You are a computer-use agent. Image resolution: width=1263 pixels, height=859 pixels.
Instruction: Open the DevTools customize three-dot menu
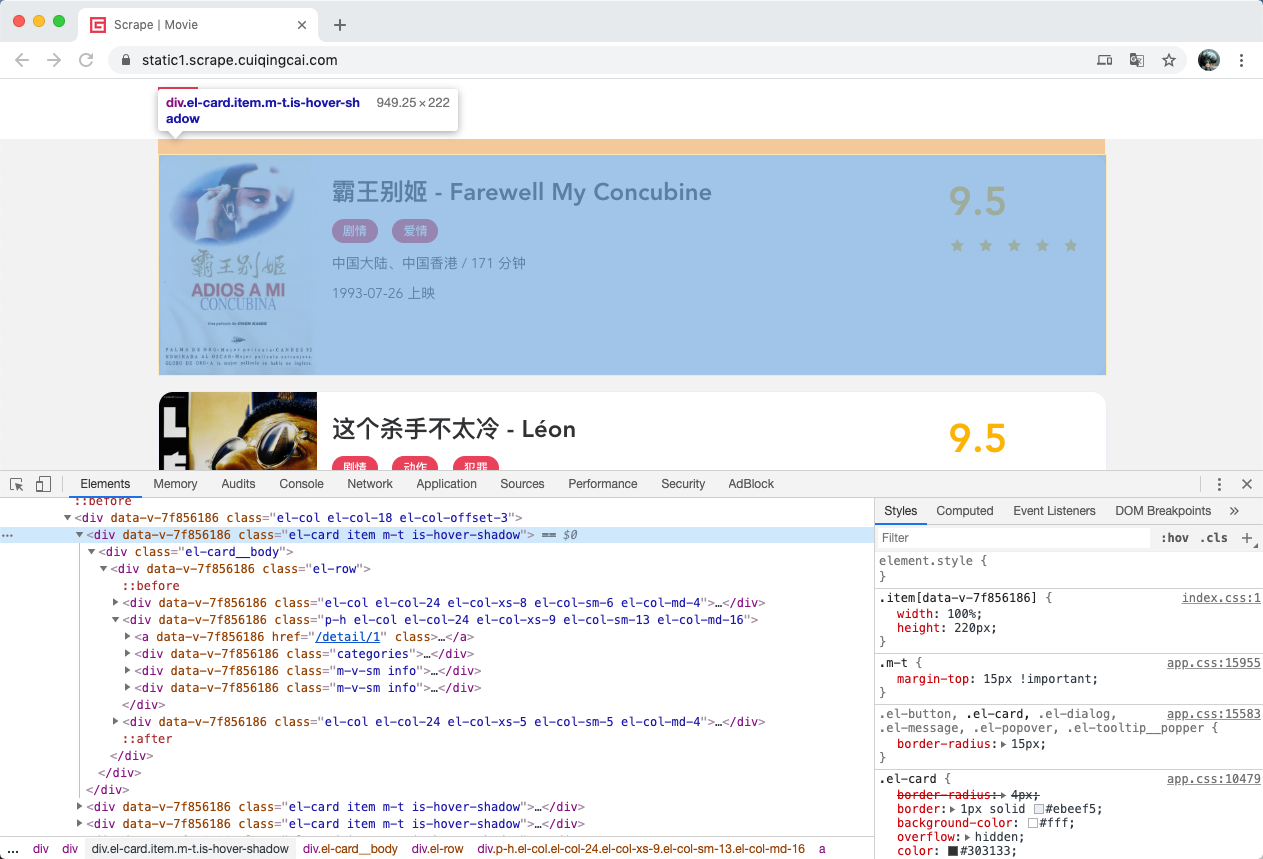[1219, 484]
